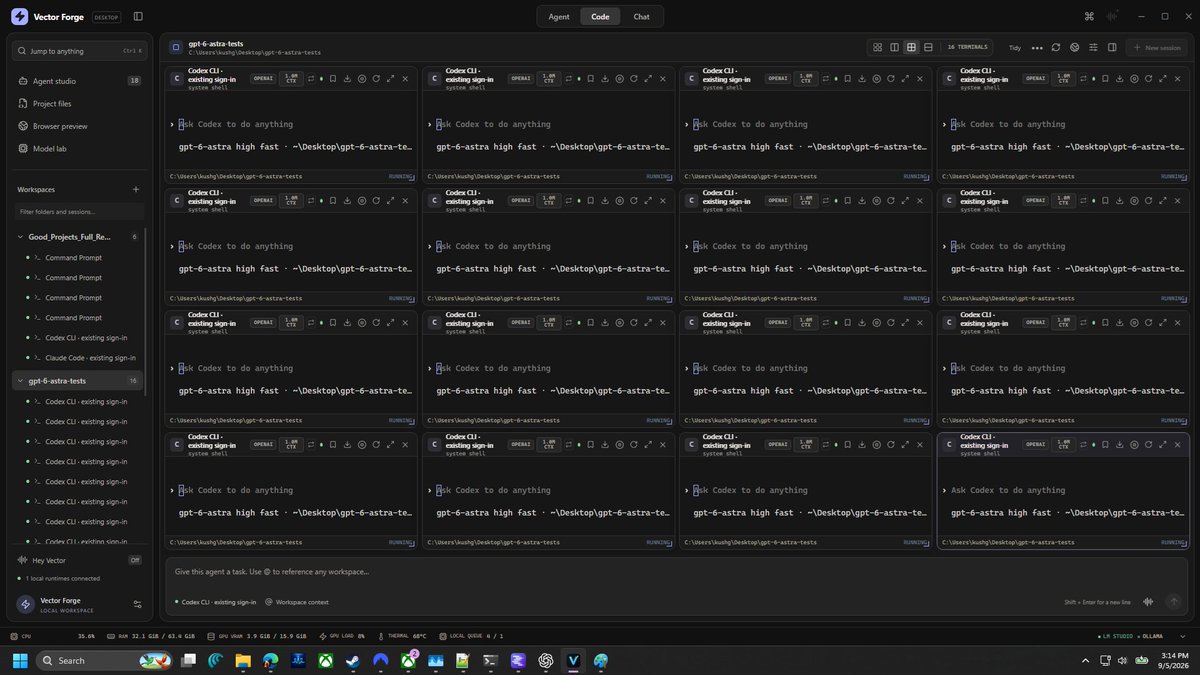This screenshot has width=1200, height=675.
Task: Open 1.0M CTX selector in top-left terminal
Action: tap(291, 78)
